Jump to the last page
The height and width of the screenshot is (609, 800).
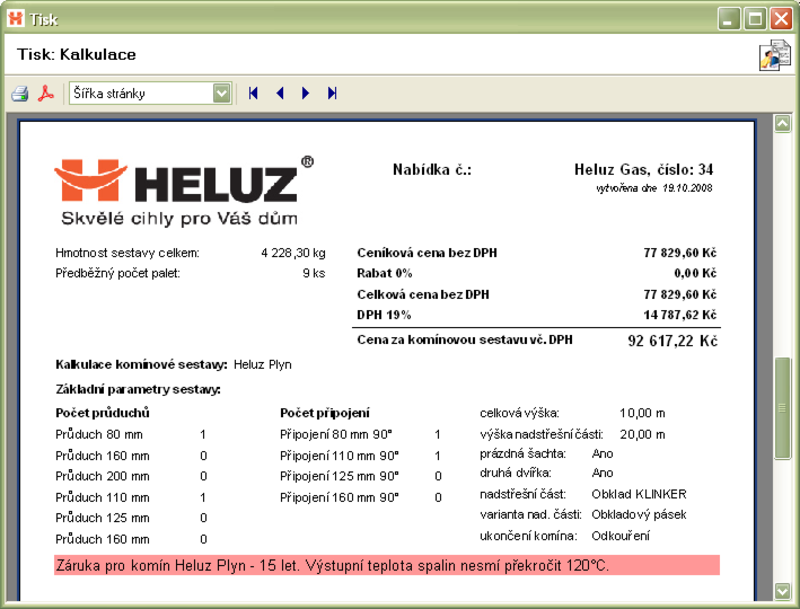[332, 93]
